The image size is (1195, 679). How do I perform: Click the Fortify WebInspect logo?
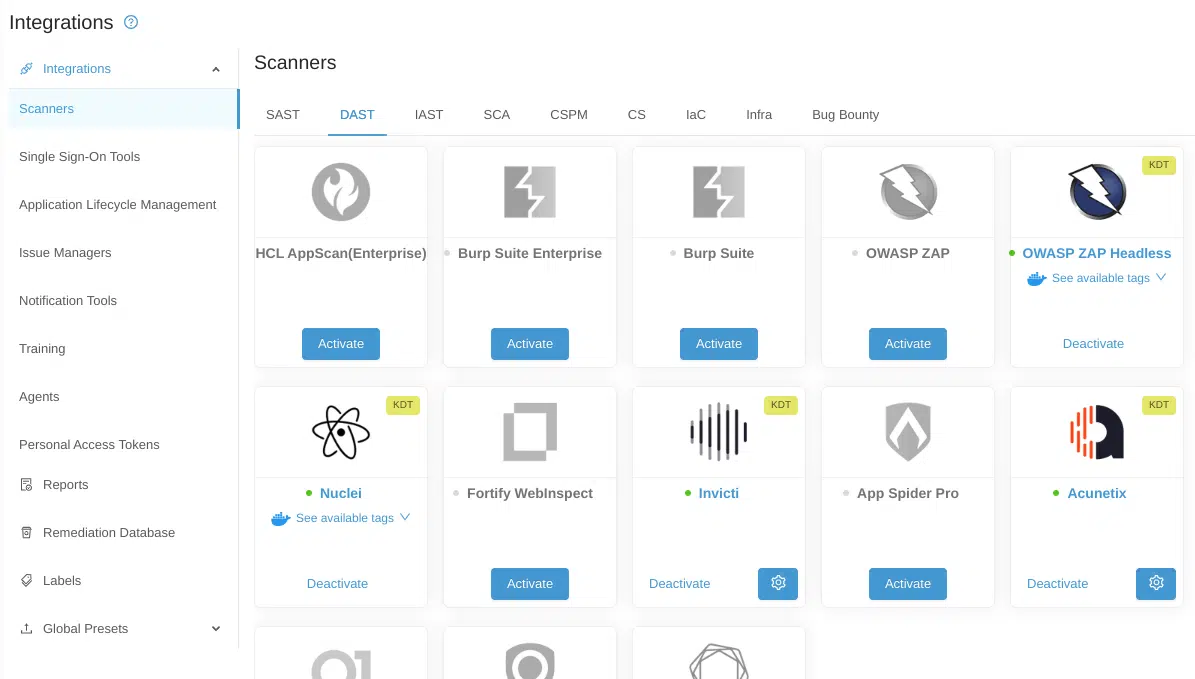coord(530,432)
